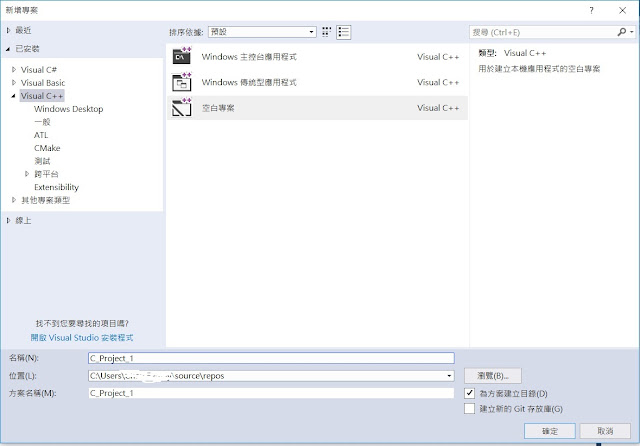Screen dimensions: 640x446
Task: Expand the Online (線上) section
Action: click(x=8, y=220)
